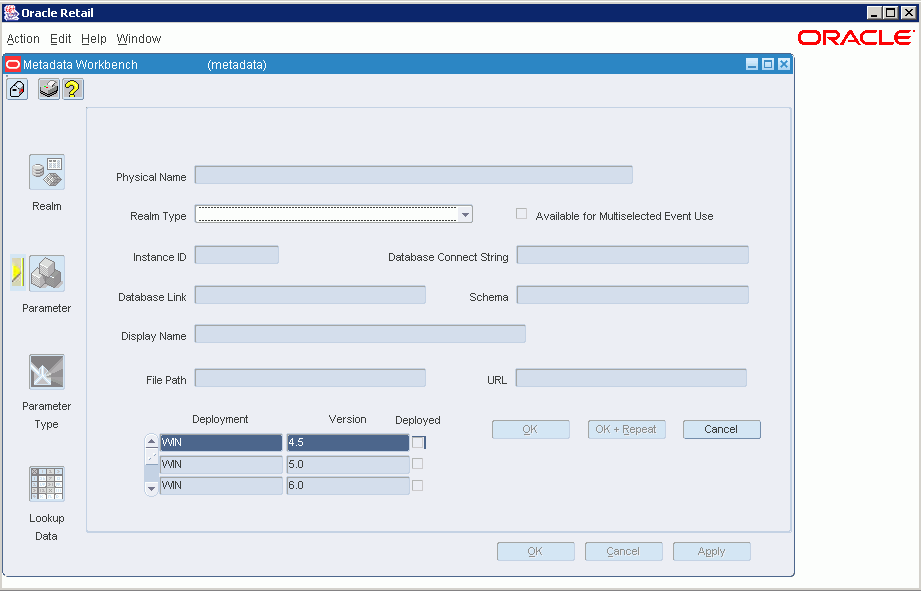Toggle Deployed checkbox for version 4.5
The image size is (921, 591).
(x=418, y=442)
